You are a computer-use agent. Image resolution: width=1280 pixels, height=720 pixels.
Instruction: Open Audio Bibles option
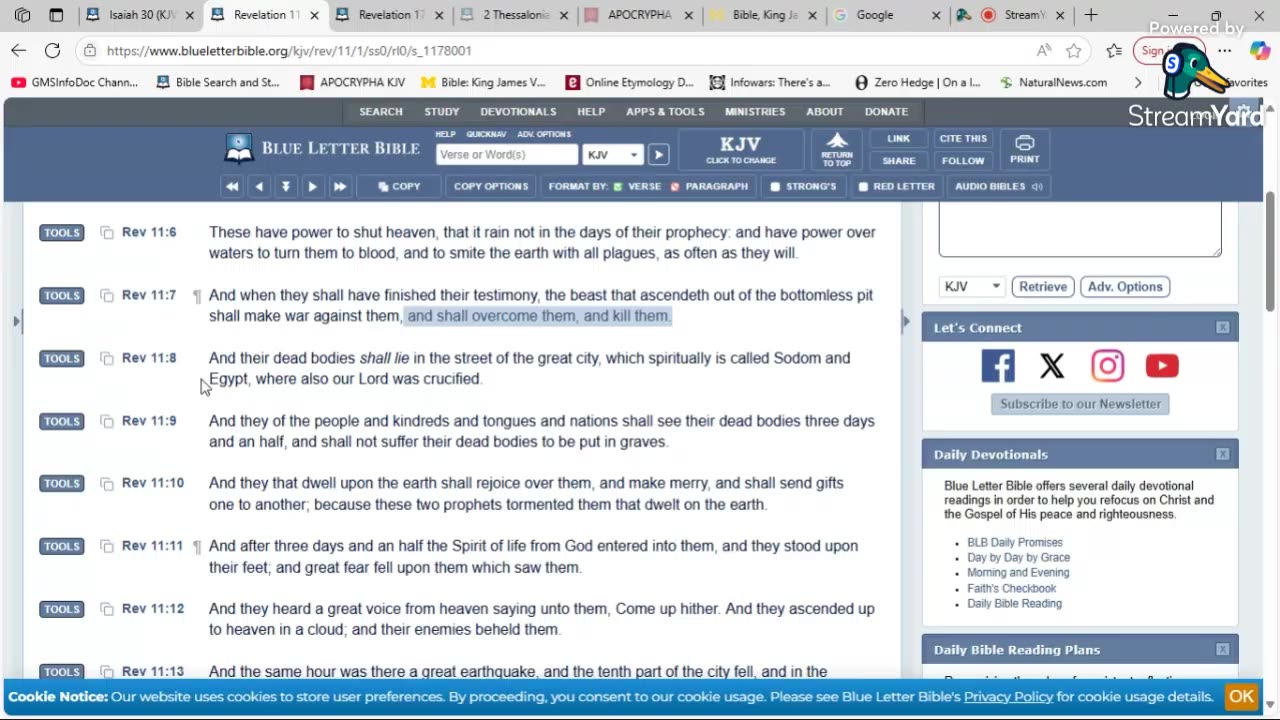coord(998,186)
